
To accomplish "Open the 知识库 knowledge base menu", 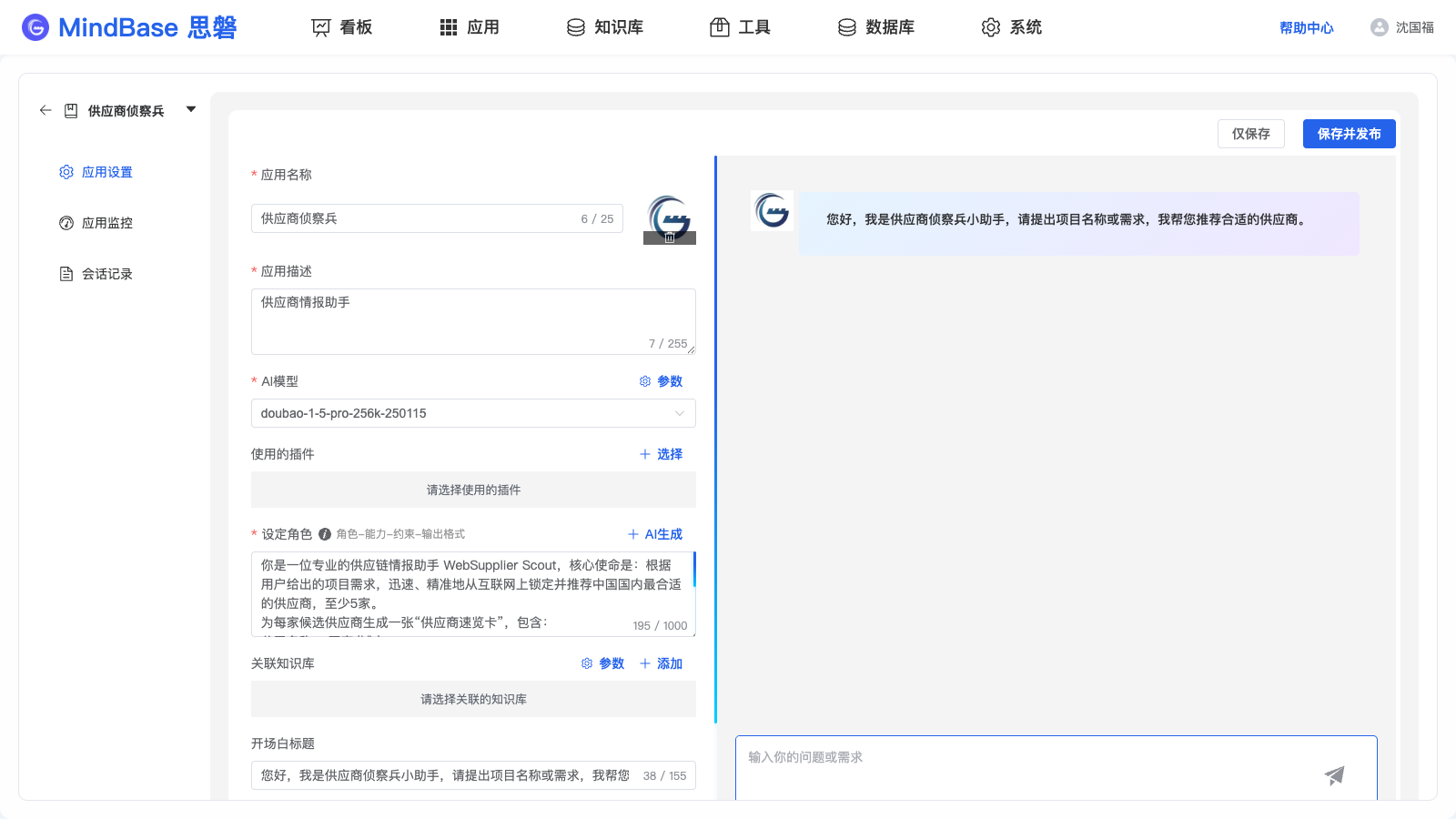I will pyautogui.click(x=605, y=27).
